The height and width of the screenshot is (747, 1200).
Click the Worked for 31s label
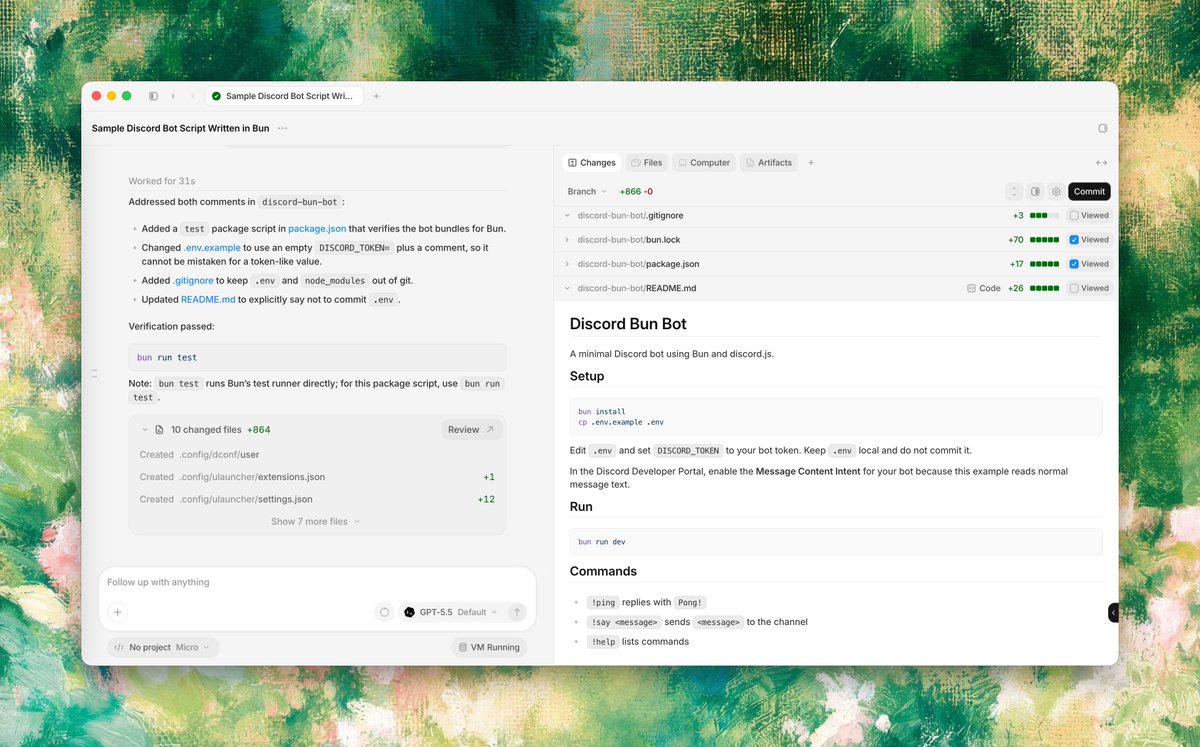(x=162, y=181)
